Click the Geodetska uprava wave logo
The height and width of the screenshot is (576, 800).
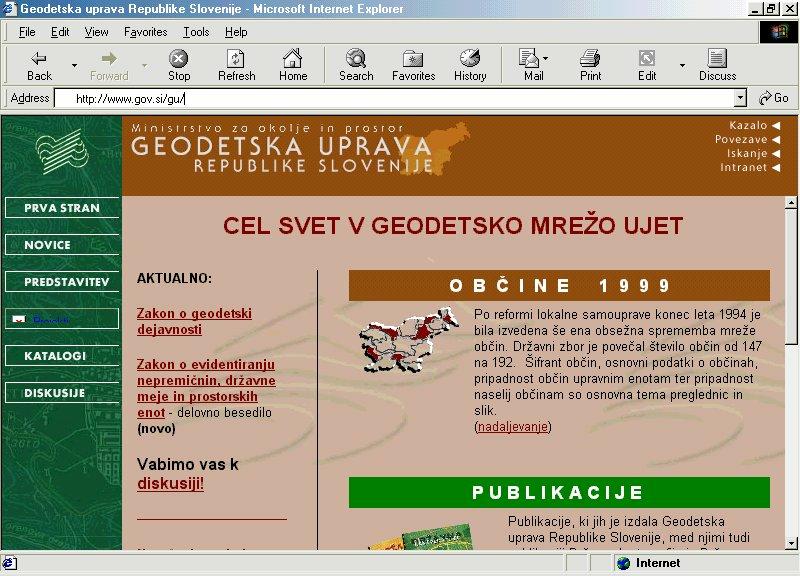62,151
